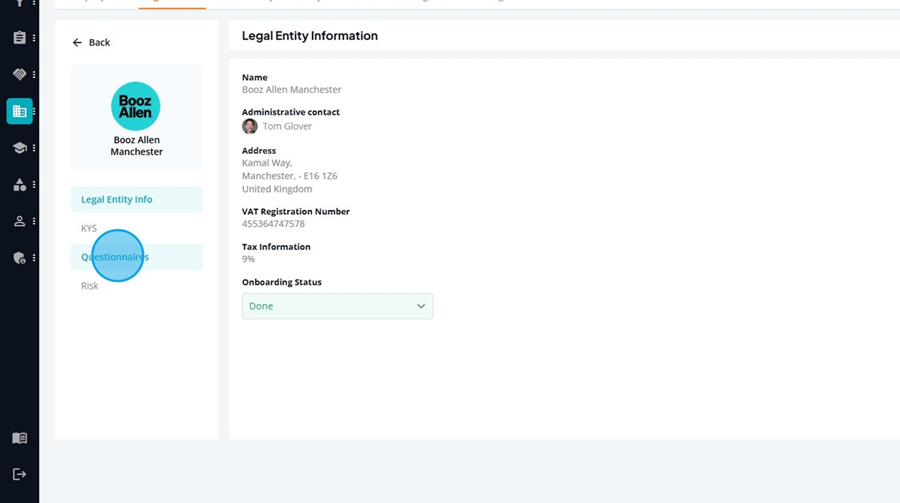
Task: Click the left arrow icon beside Back
Action: click(77, 42)
